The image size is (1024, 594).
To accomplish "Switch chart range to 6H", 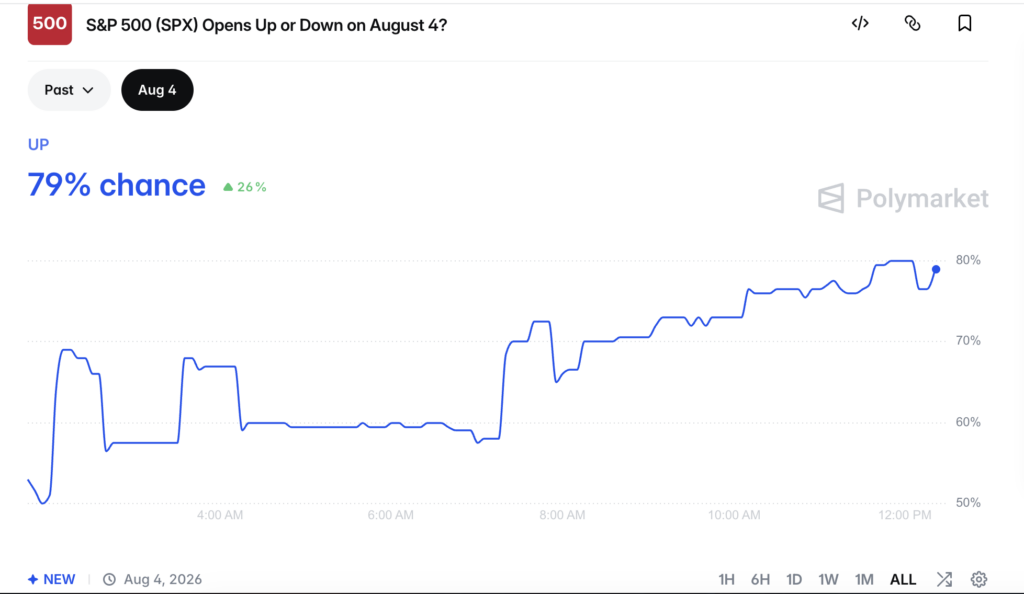I will pos(760,579).
